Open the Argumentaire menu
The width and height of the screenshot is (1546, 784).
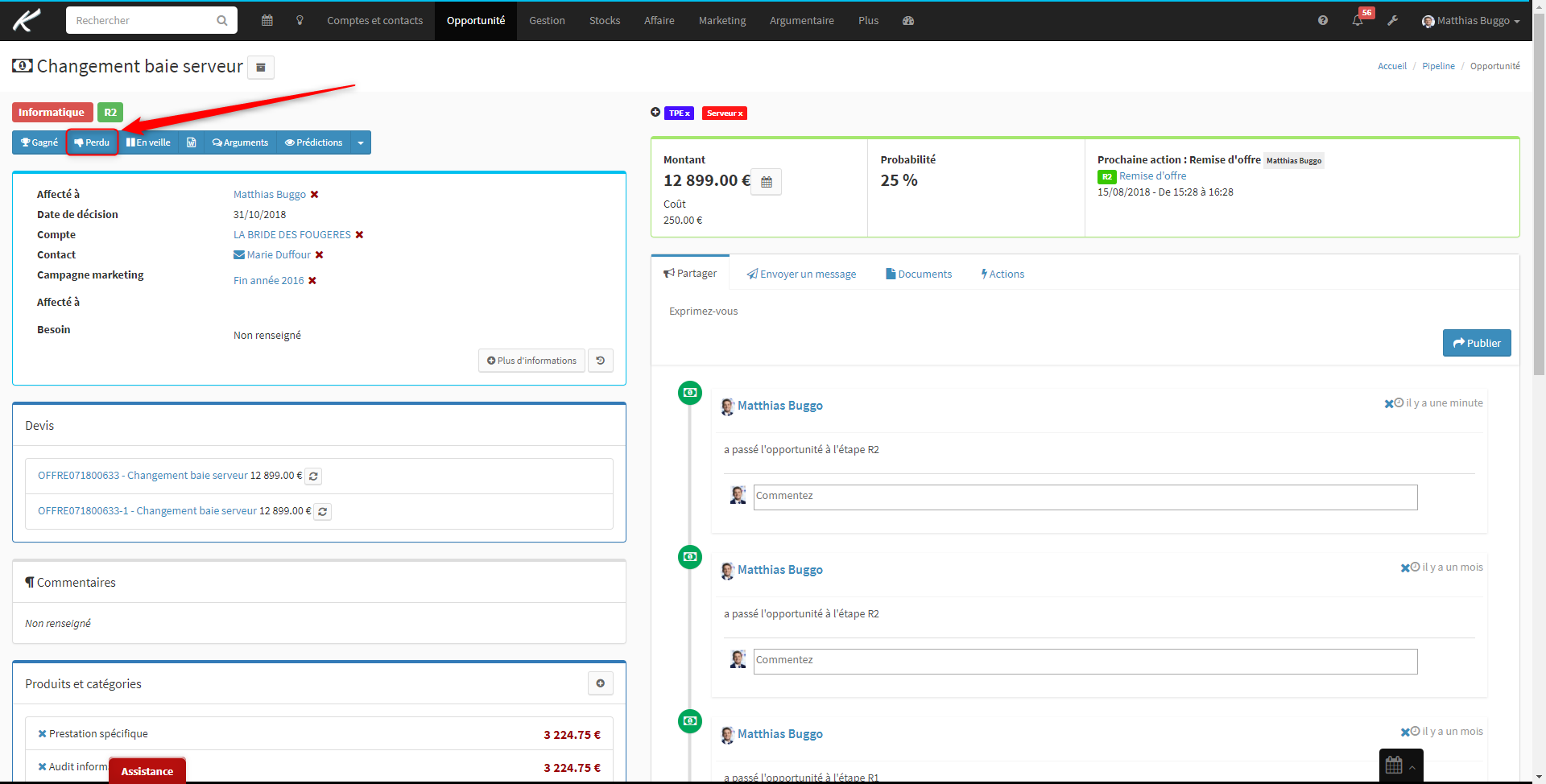click(x=802, y=20)
